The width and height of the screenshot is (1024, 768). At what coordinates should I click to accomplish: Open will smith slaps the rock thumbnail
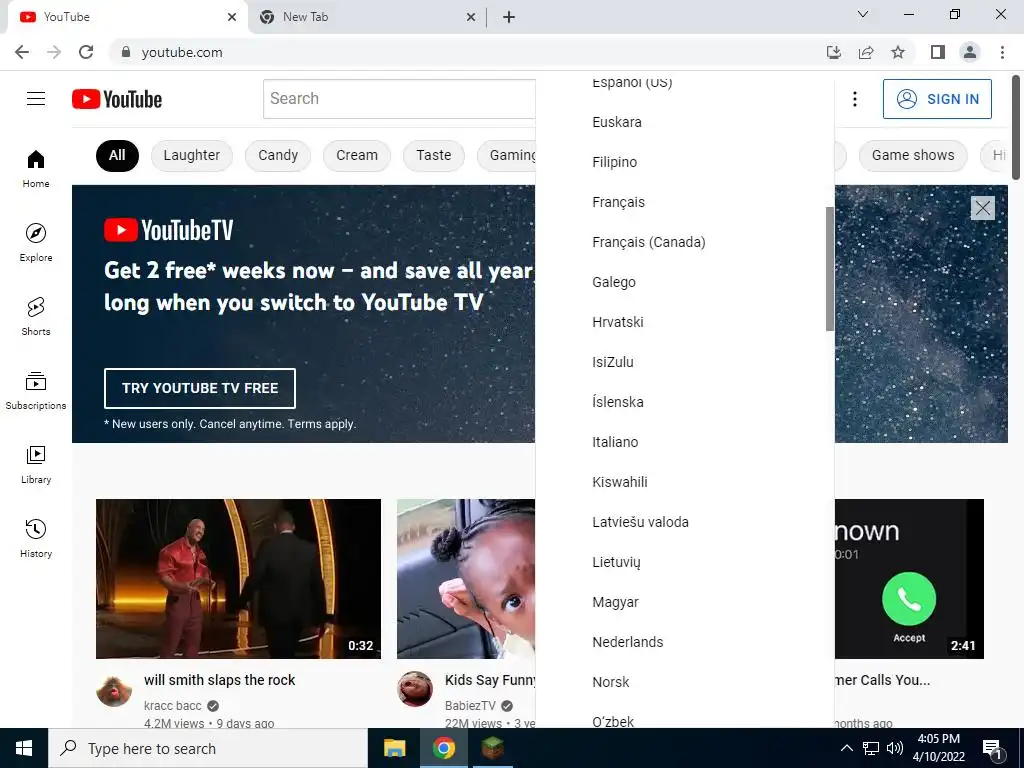tap(238, 579)
